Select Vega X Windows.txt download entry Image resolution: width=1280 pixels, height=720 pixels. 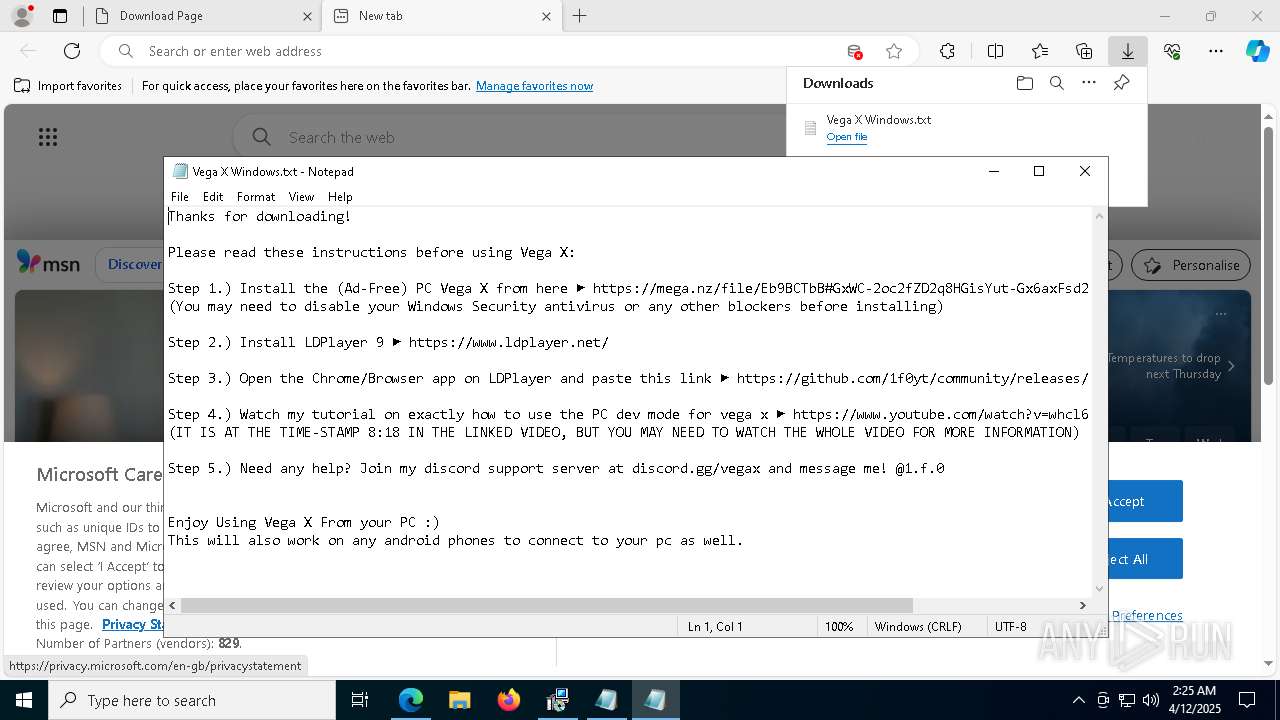[x=966, y=128]
